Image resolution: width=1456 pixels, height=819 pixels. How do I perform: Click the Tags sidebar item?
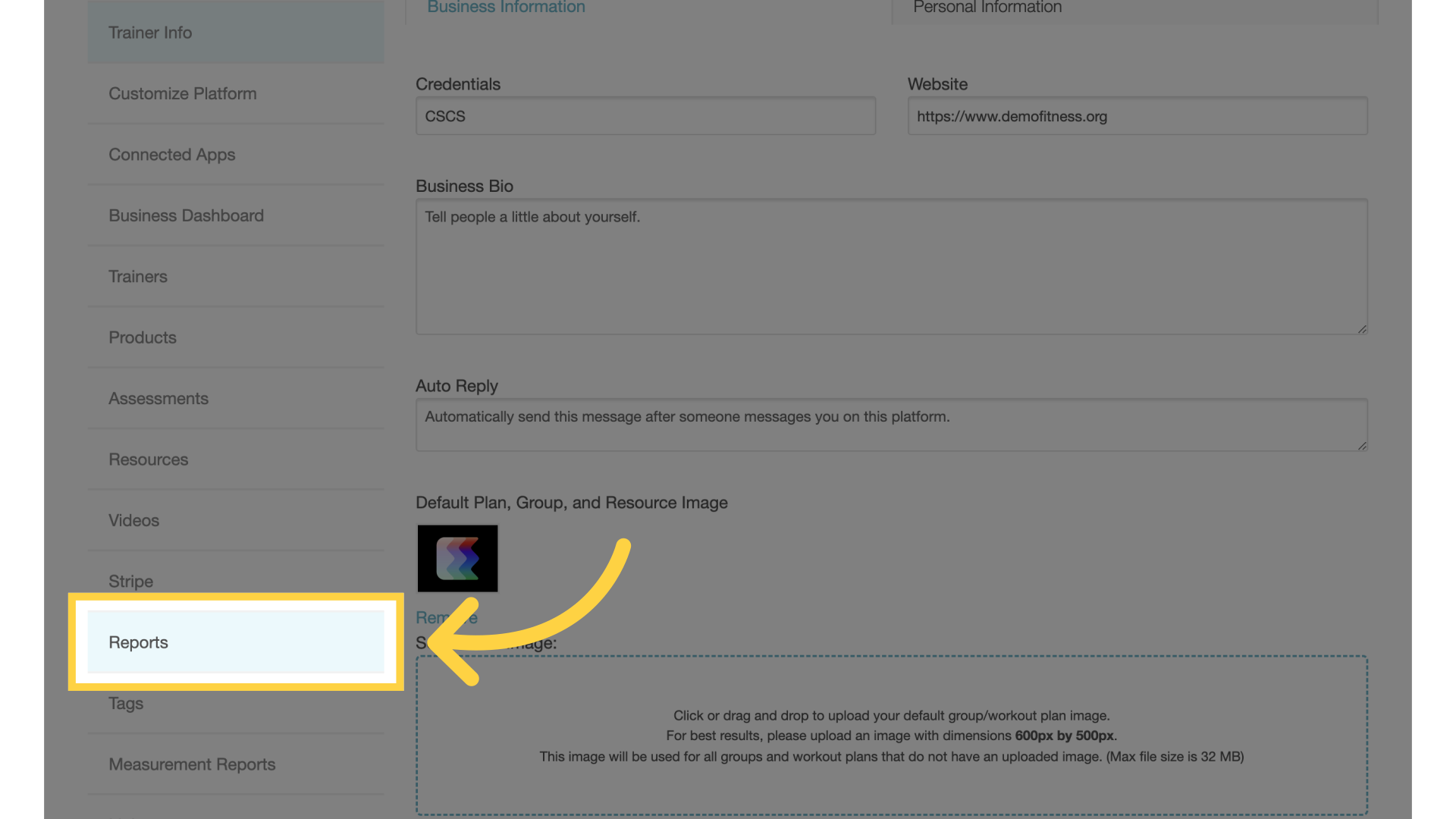click(x=126, y=703)
